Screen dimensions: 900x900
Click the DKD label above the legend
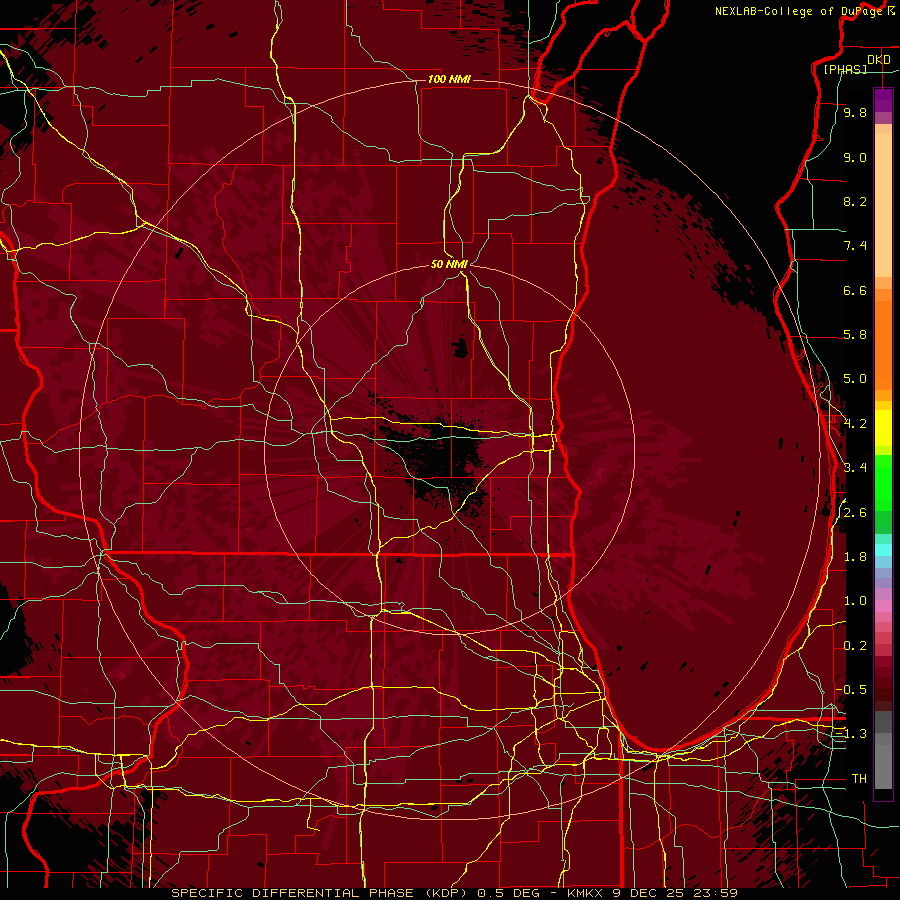coord(879,60)
